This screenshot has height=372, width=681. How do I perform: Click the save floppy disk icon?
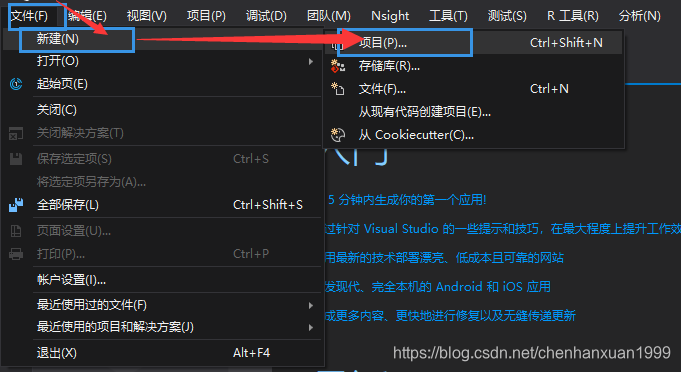[x=16, y=159]
